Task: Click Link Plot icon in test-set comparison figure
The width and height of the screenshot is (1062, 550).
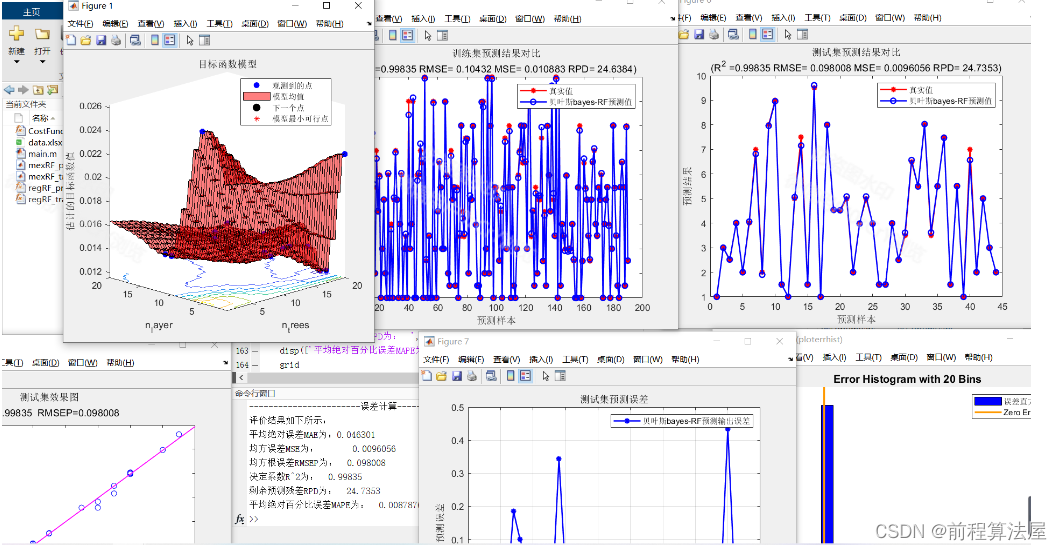Action: [x=734, y=34]
